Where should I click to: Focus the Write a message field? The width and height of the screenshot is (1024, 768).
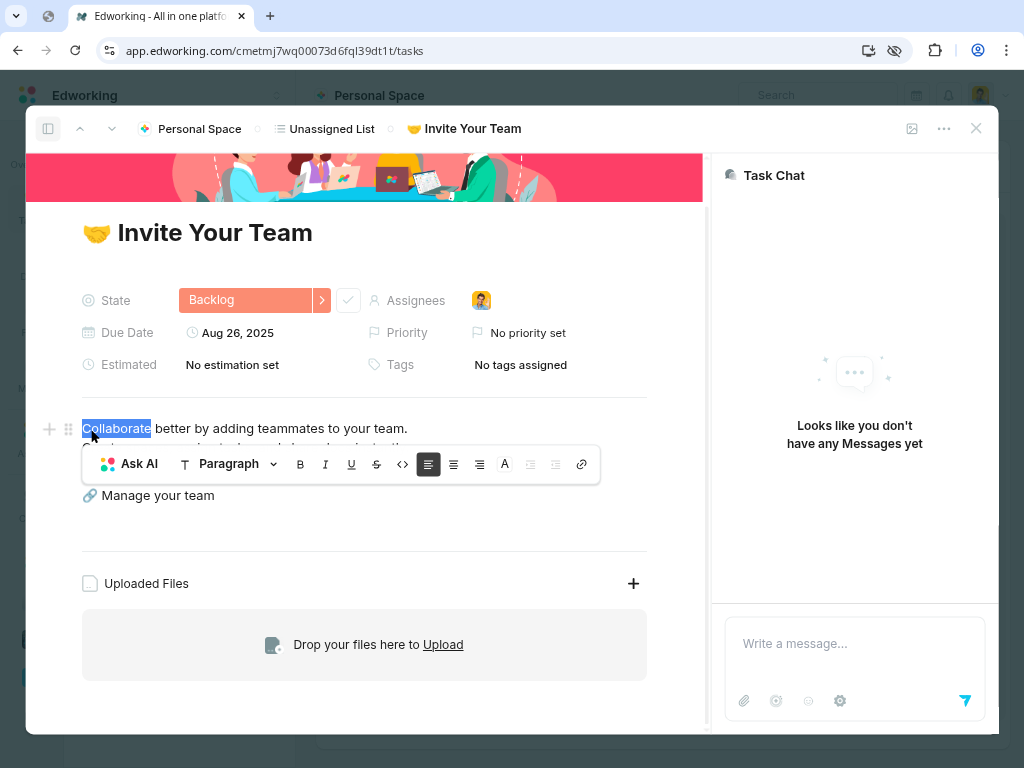[854, 644]
